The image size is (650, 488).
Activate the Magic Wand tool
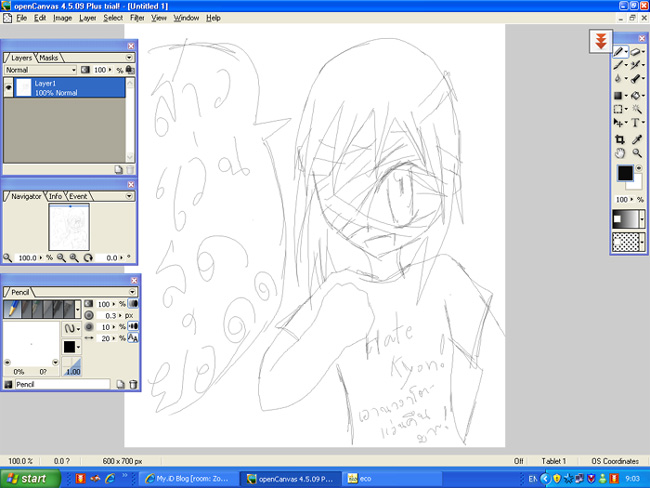636,109
